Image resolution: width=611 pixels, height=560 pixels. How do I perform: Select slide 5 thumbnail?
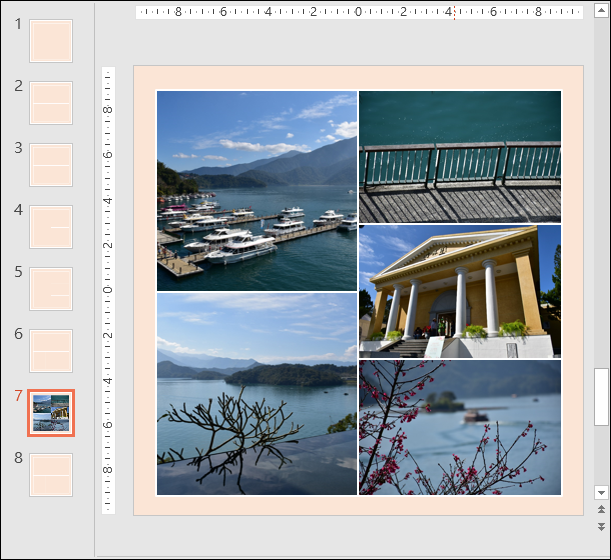pyautogui.click(x=51, y=289)
